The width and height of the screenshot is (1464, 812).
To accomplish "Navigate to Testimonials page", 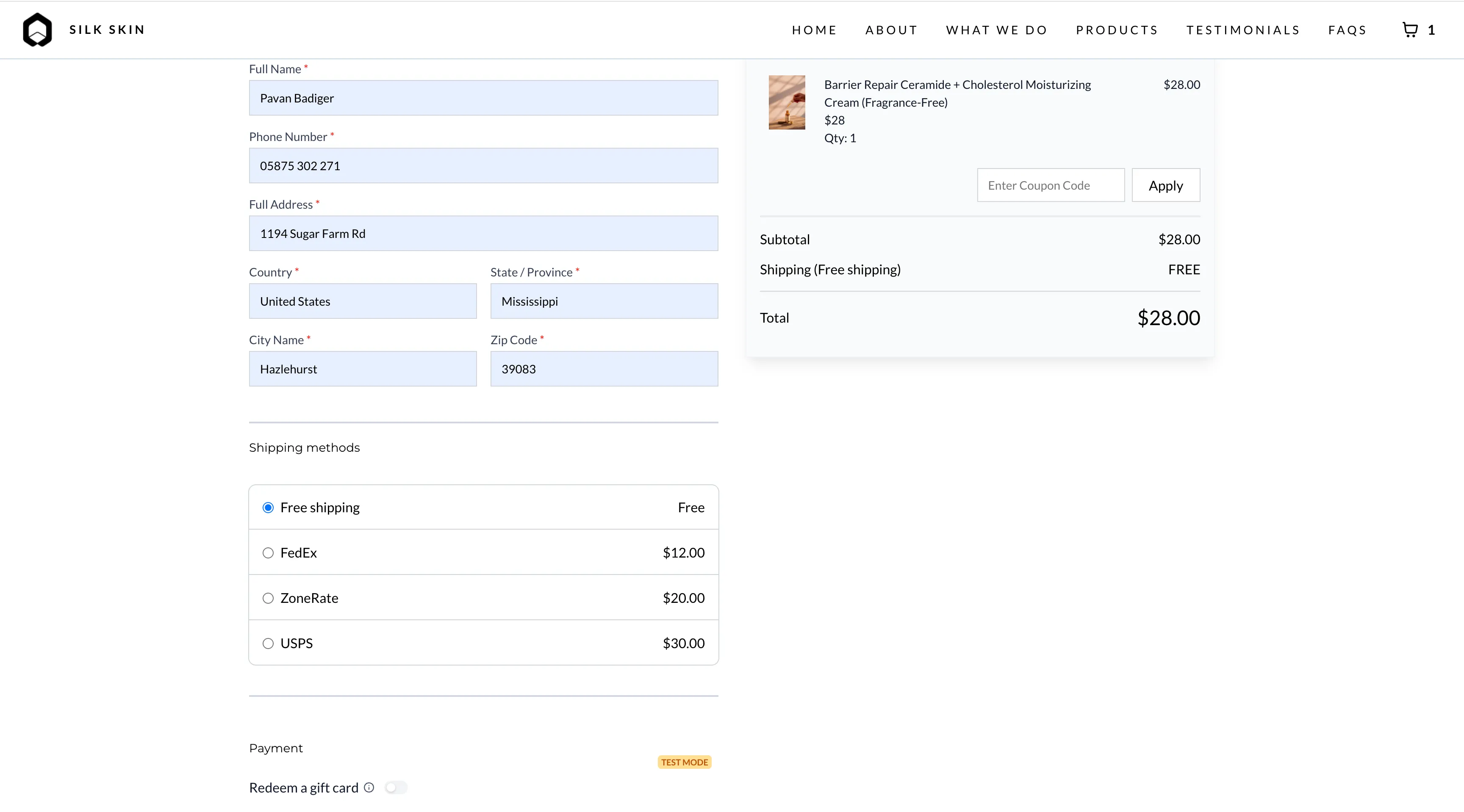I will (1243, 30).
